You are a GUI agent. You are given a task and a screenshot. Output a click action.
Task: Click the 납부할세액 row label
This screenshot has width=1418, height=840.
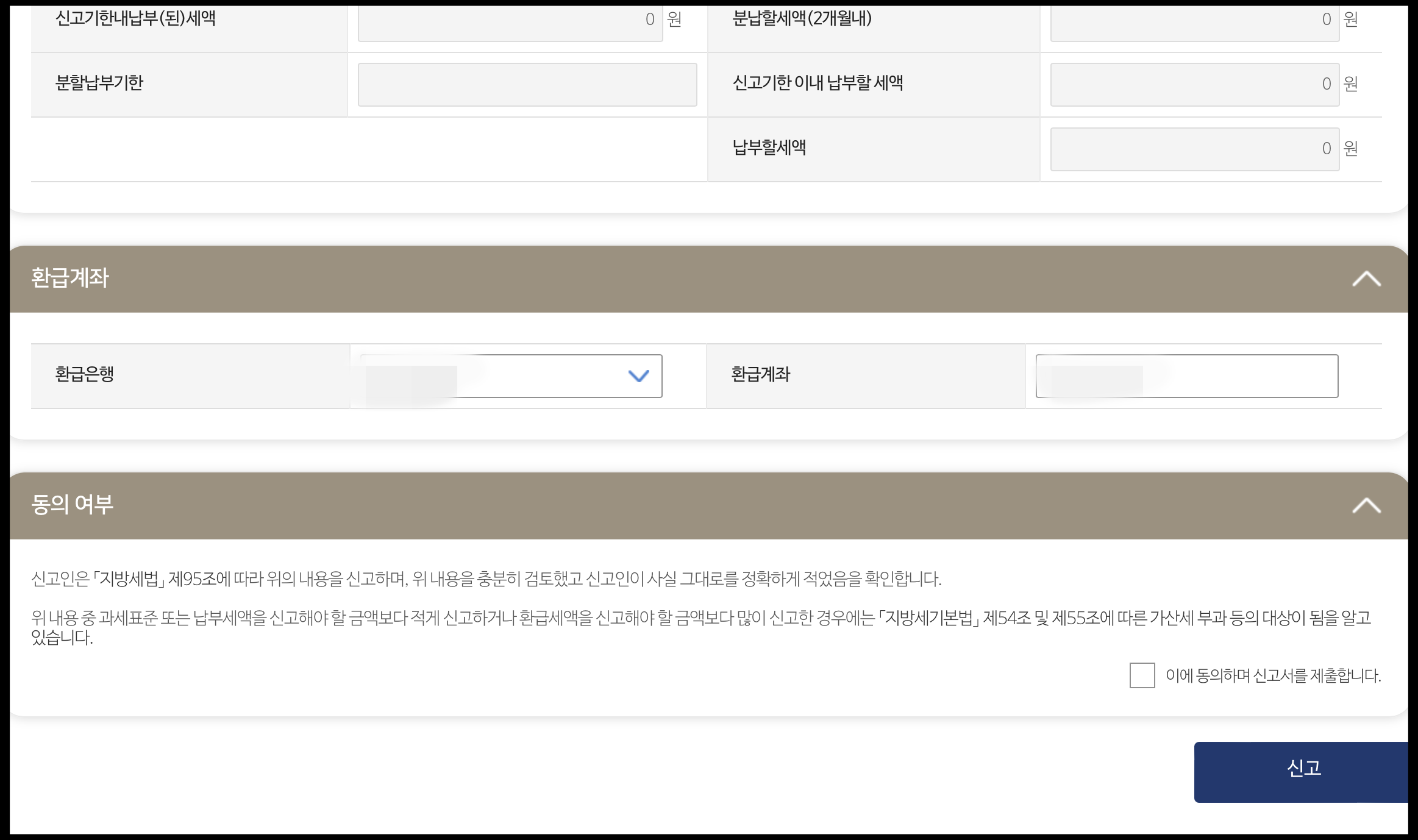click(x=769, y=148)
